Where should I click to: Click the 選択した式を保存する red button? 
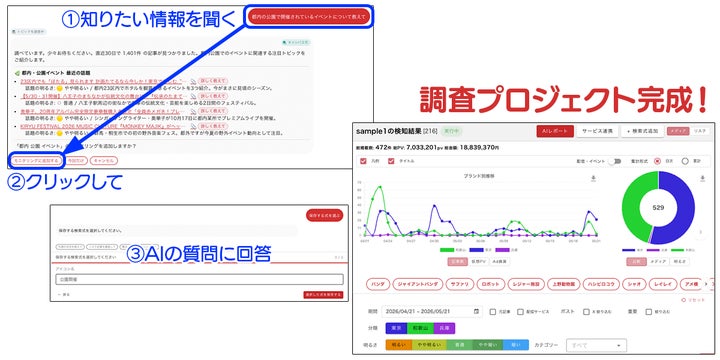tap(323, 295)
